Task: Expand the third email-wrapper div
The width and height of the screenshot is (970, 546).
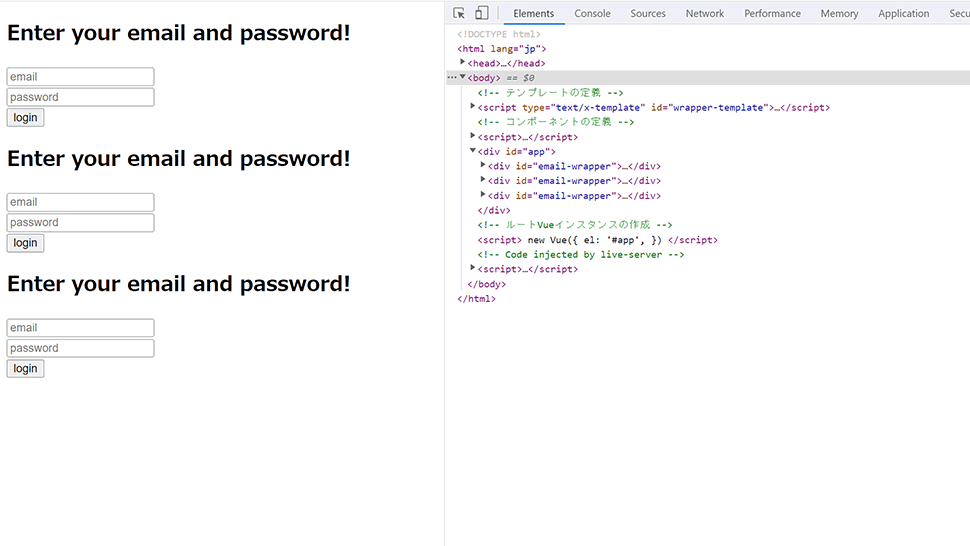Action: 483,195
